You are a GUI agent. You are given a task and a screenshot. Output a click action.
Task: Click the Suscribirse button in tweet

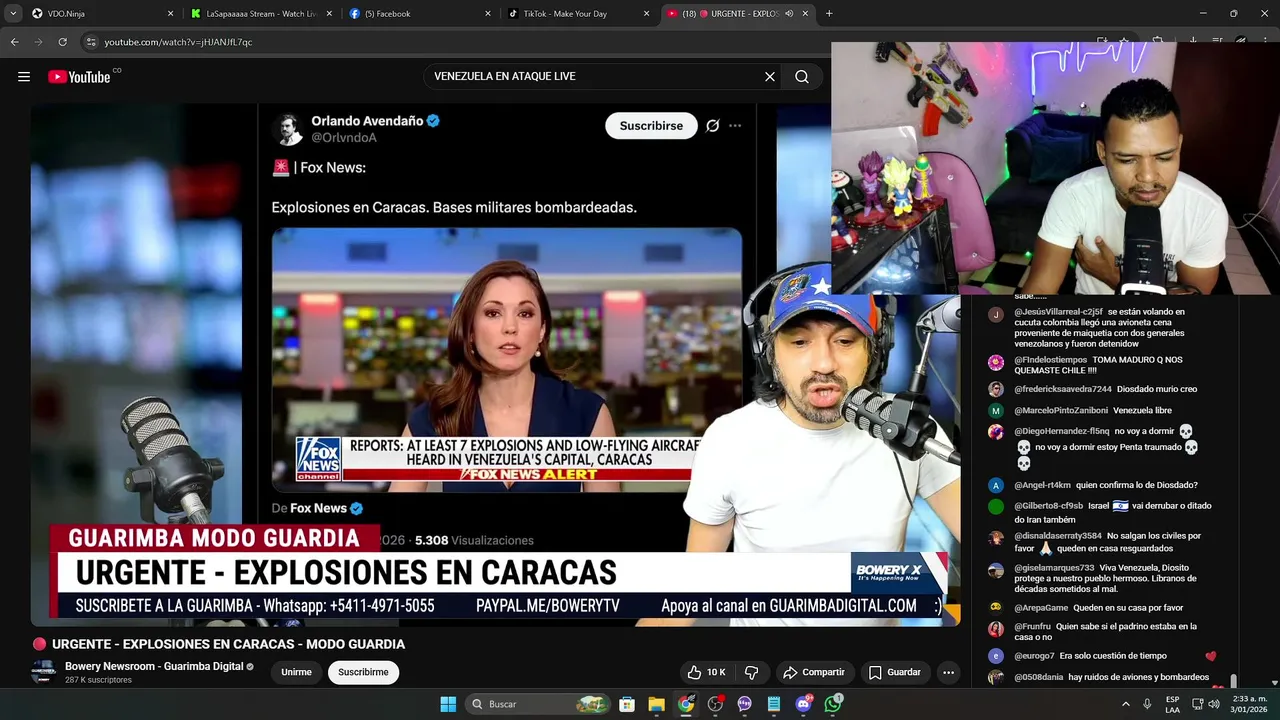pos(651,126)
